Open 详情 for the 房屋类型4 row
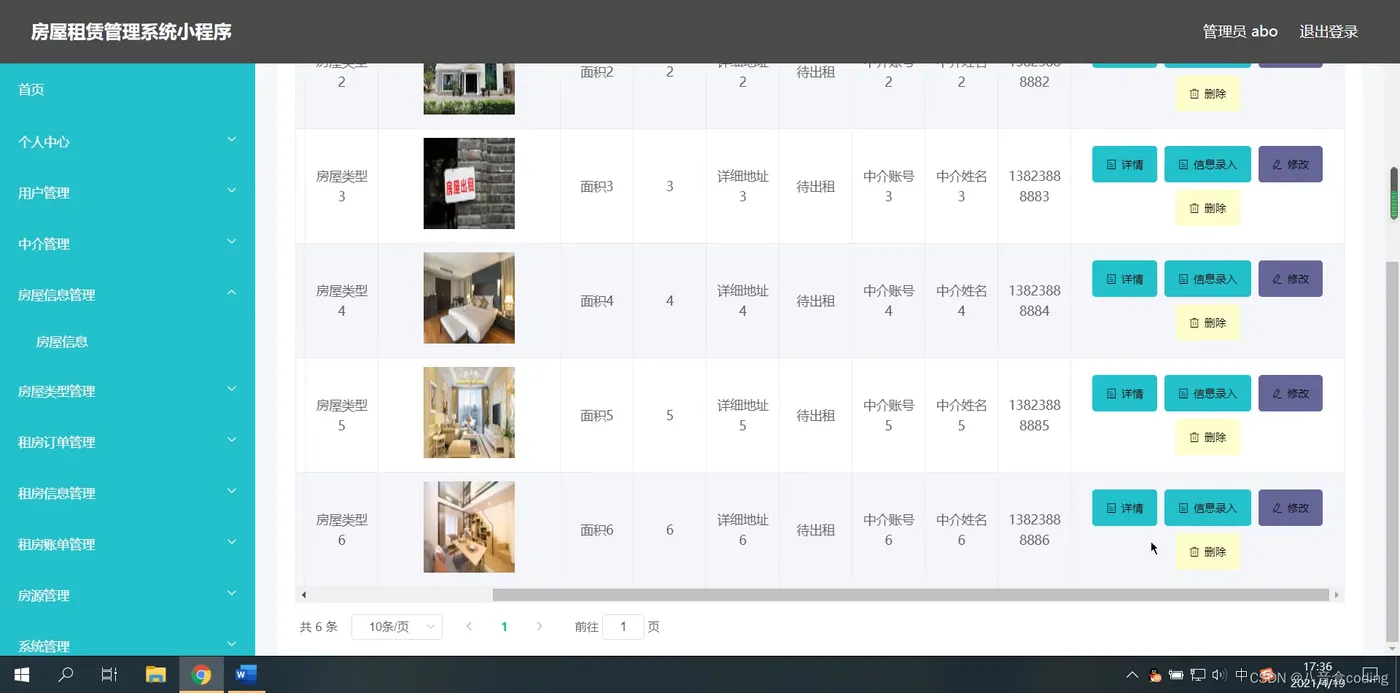Screen dimensions: 1400x693 (1124, 279)
